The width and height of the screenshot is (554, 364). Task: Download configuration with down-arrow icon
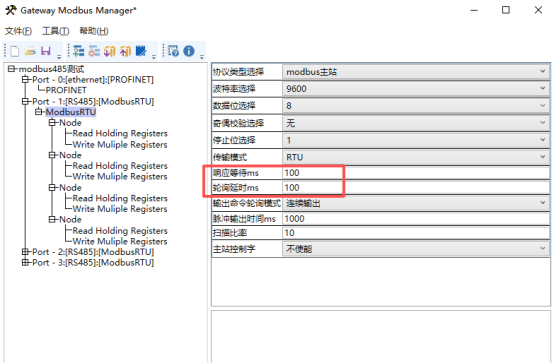coord(110,51)
